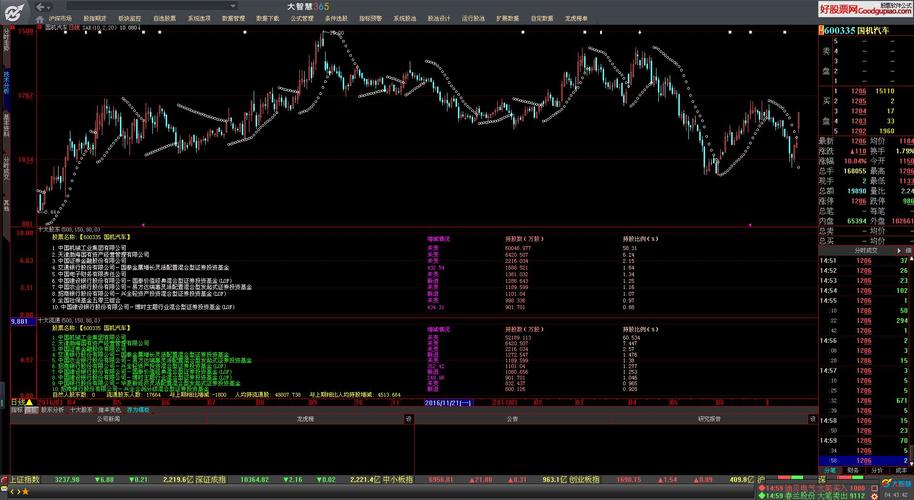Select the 其他 tab in left sidebar
The image size is (914, 500).
tap(6, 205)
